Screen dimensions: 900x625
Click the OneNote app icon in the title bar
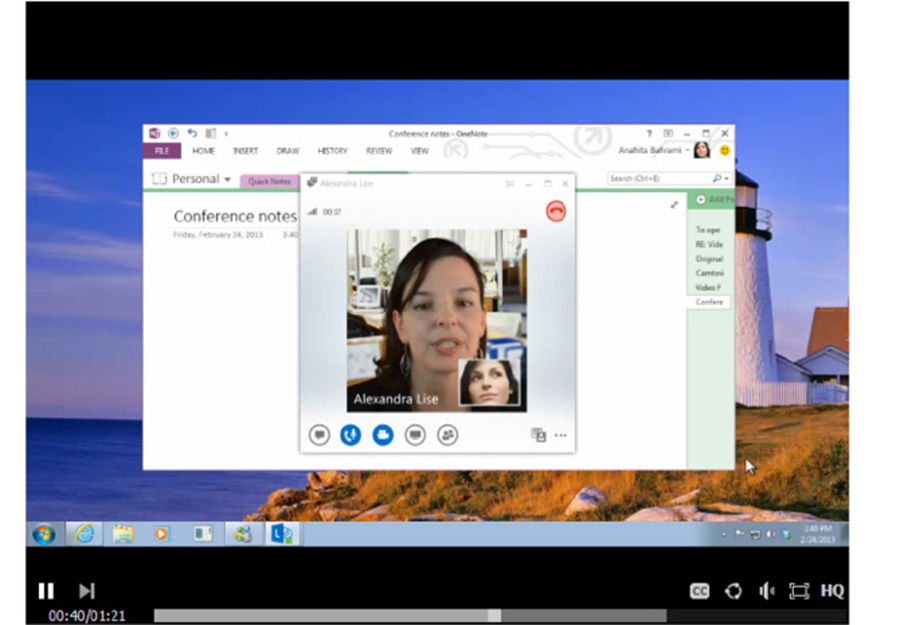[x=154, y=133]
